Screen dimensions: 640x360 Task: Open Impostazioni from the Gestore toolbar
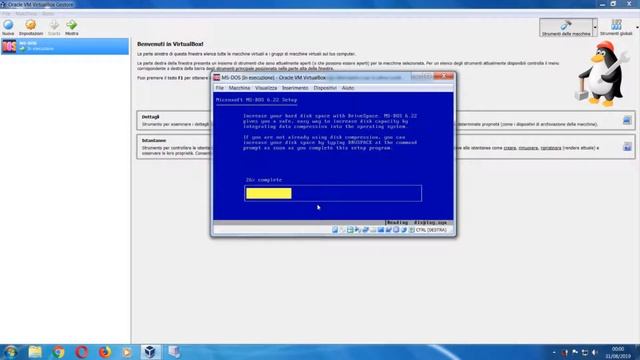[31, 27]
